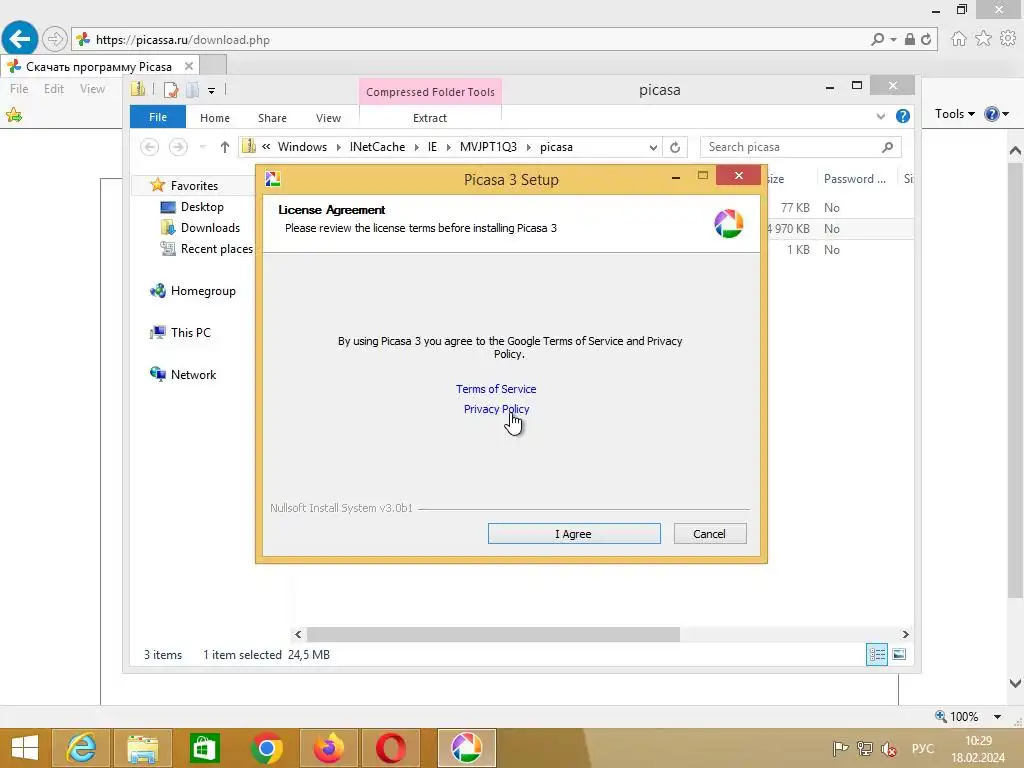Click the Picasa logo in the setup header
Screen dimensions: 1024x768
[728, 224]
